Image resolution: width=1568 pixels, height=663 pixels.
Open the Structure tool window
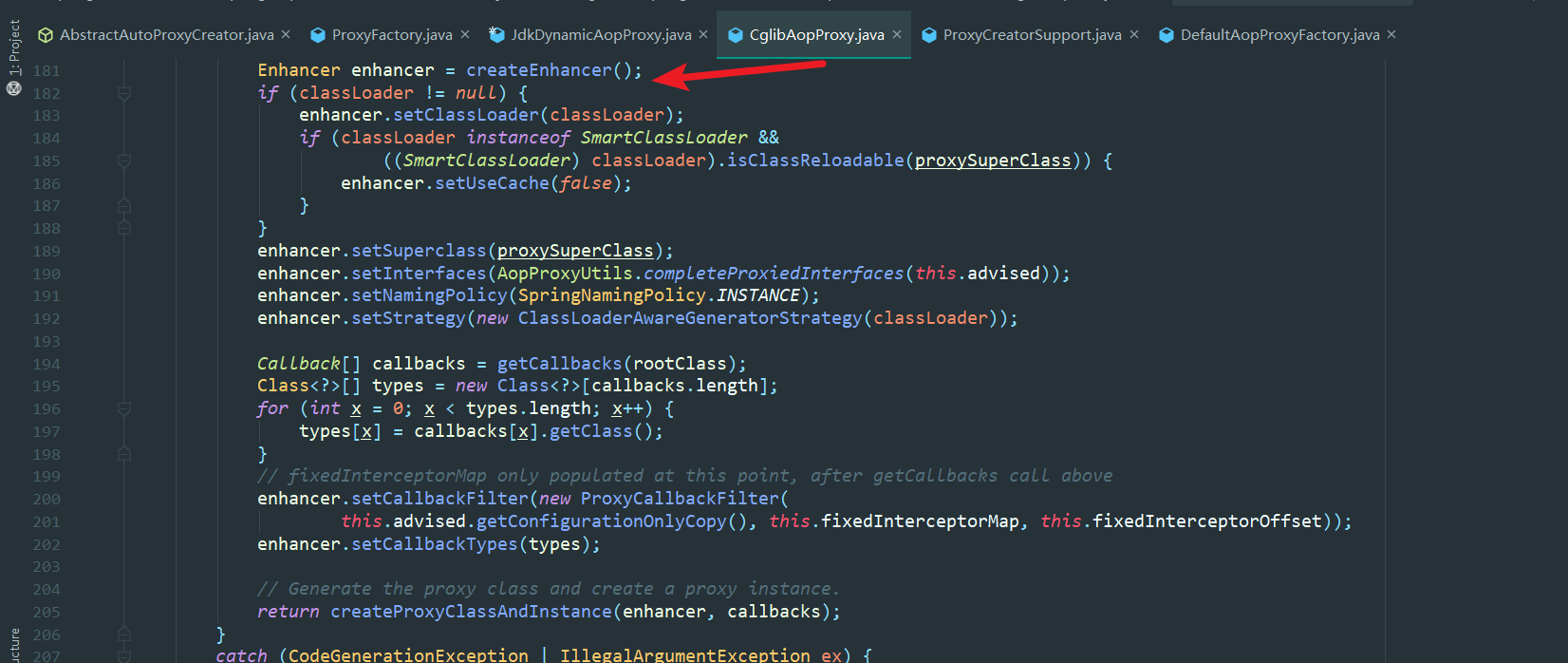pyautogui.click(x=14, y=646)
